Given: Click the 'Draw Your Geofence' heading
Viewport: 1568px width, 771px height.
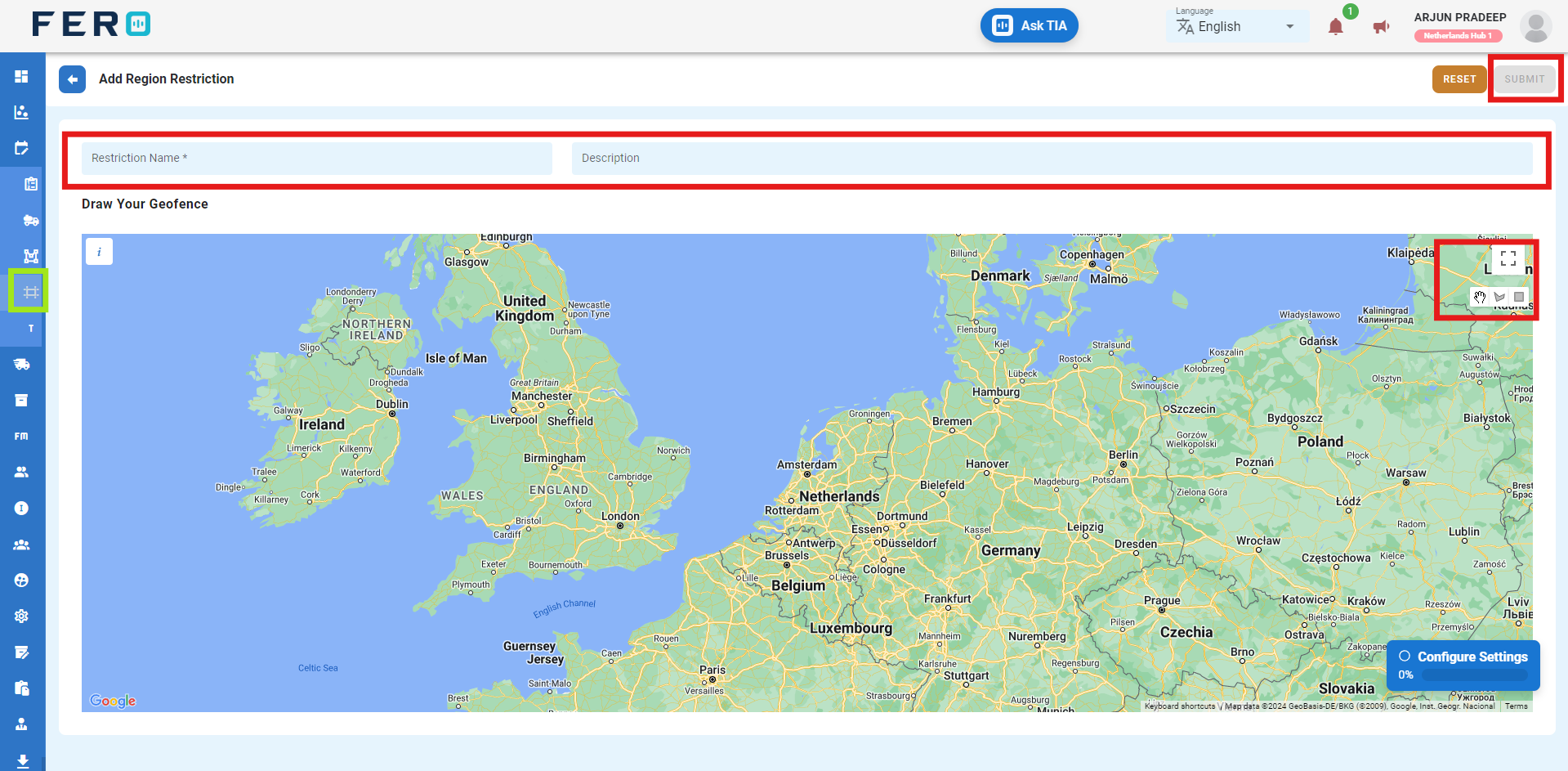Looking at the screenshot, I should click(145, 204).
